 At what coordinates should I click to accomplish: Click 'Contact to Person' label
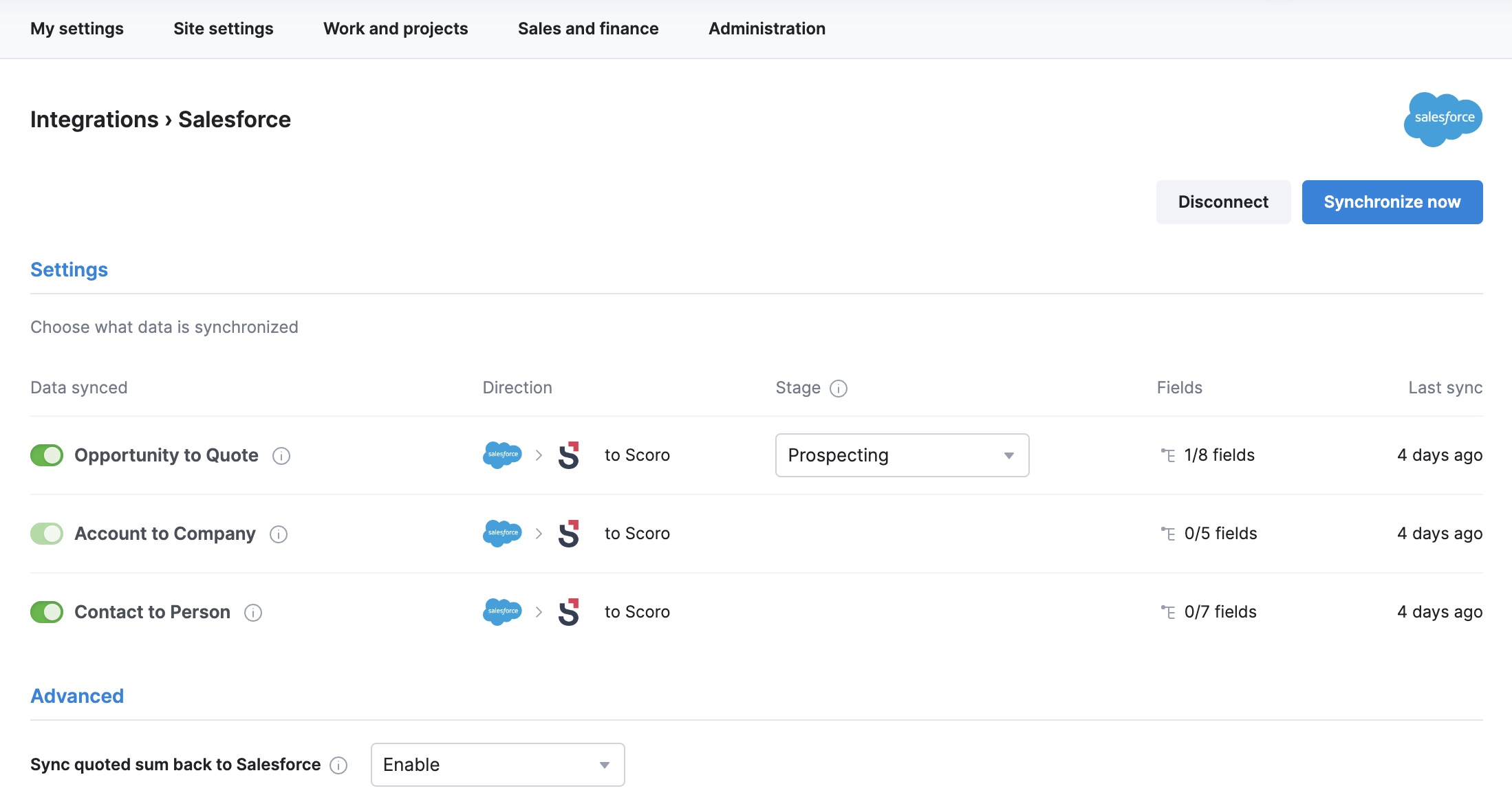[153, 612]
